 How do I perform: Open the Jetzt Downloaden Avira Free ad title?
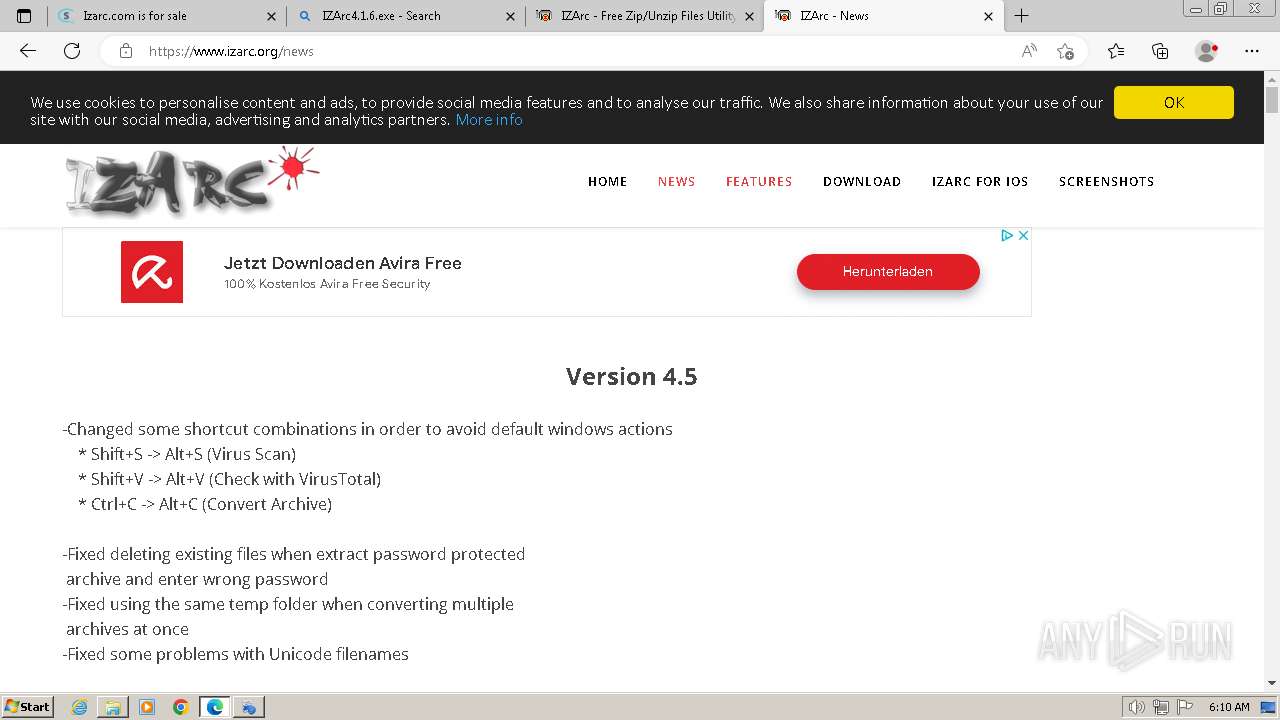click(x=343, y=263)
